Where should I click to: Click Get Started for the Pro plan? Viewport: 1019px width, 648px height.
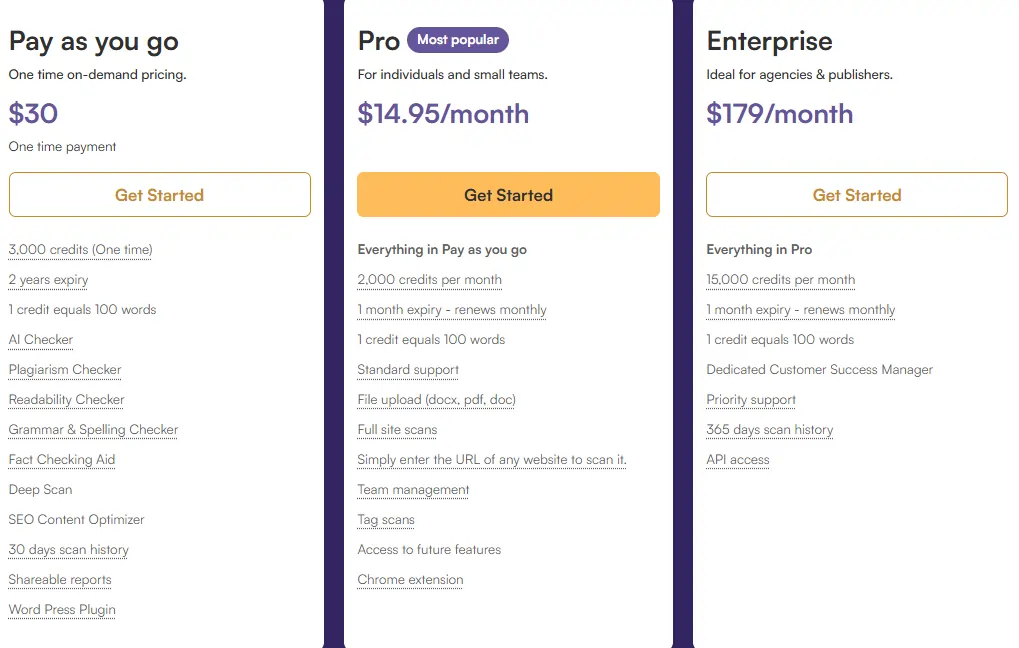coord(508,194)
